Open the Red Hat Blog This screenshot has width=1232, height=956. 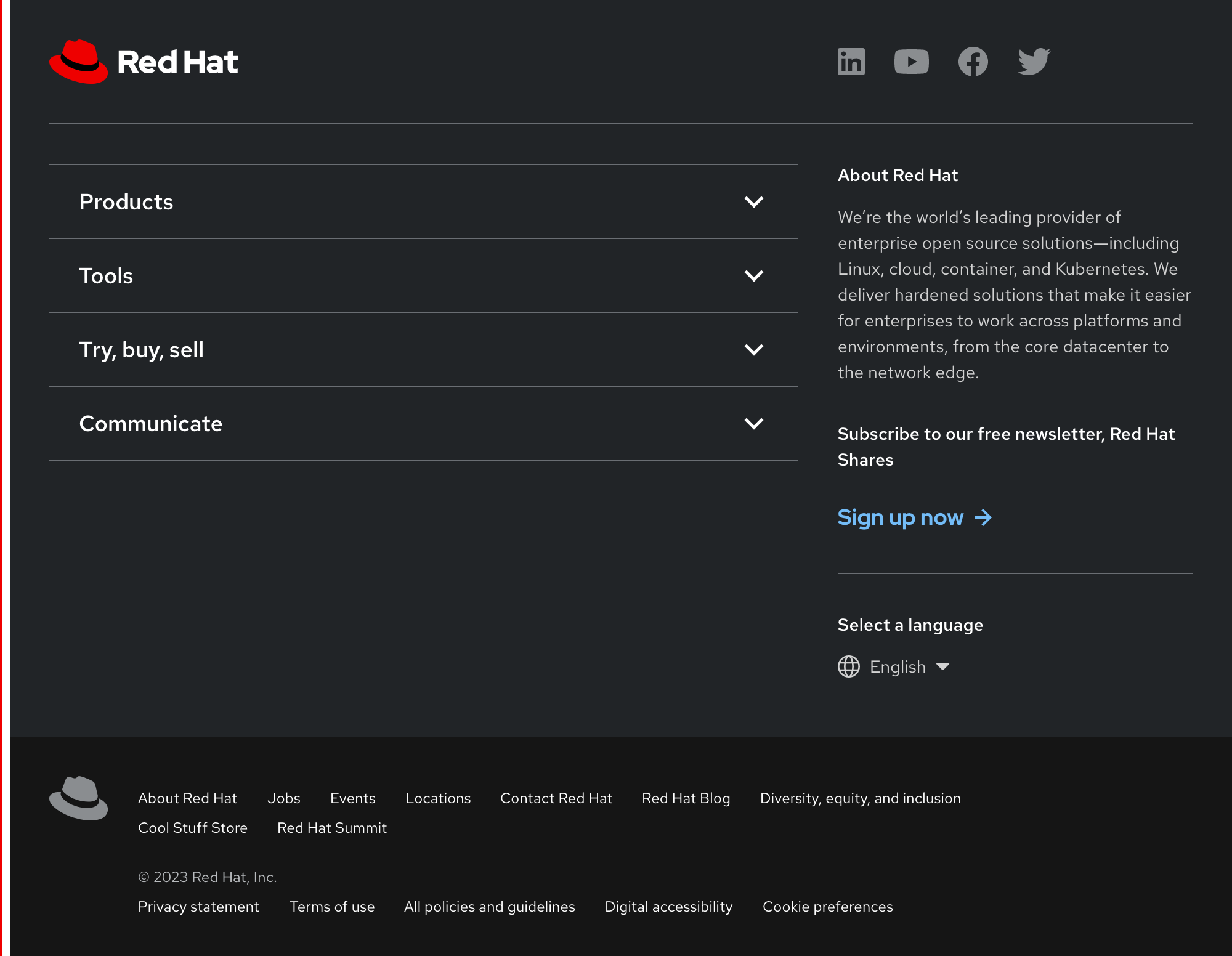pos(686,798)
